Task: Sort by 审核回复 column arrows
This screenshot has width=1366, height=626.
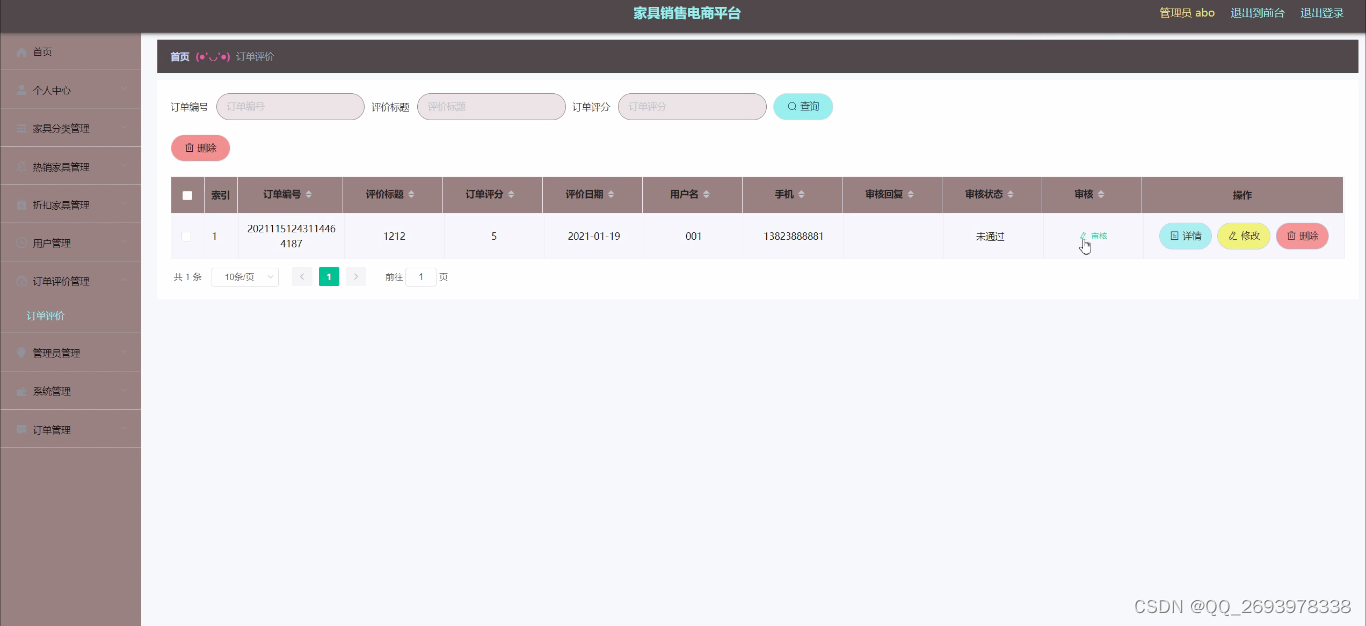Action: [x=911, y=195]
